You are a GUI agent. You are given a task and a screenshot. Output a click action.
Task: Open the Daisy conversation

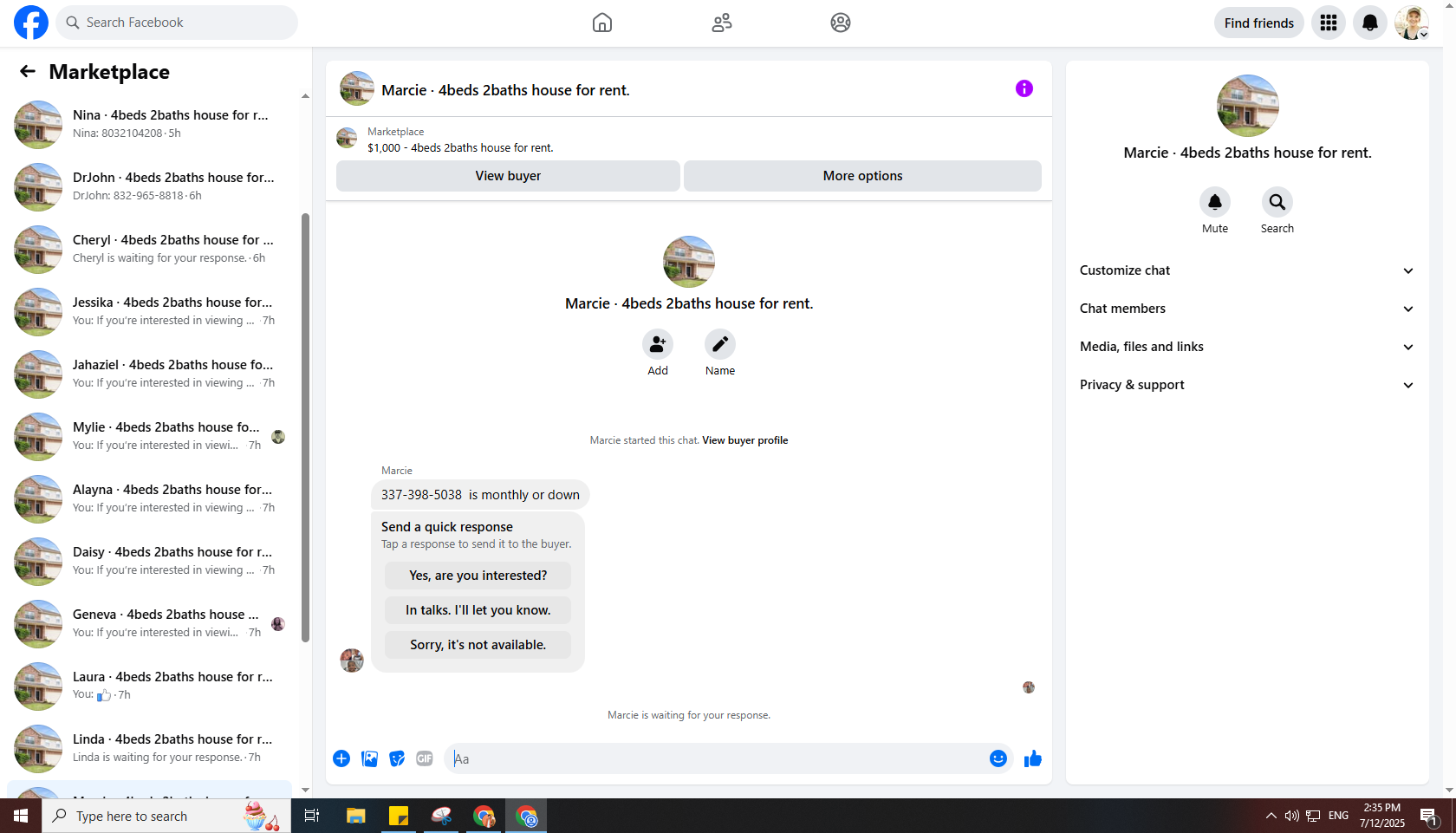[151, 561]
